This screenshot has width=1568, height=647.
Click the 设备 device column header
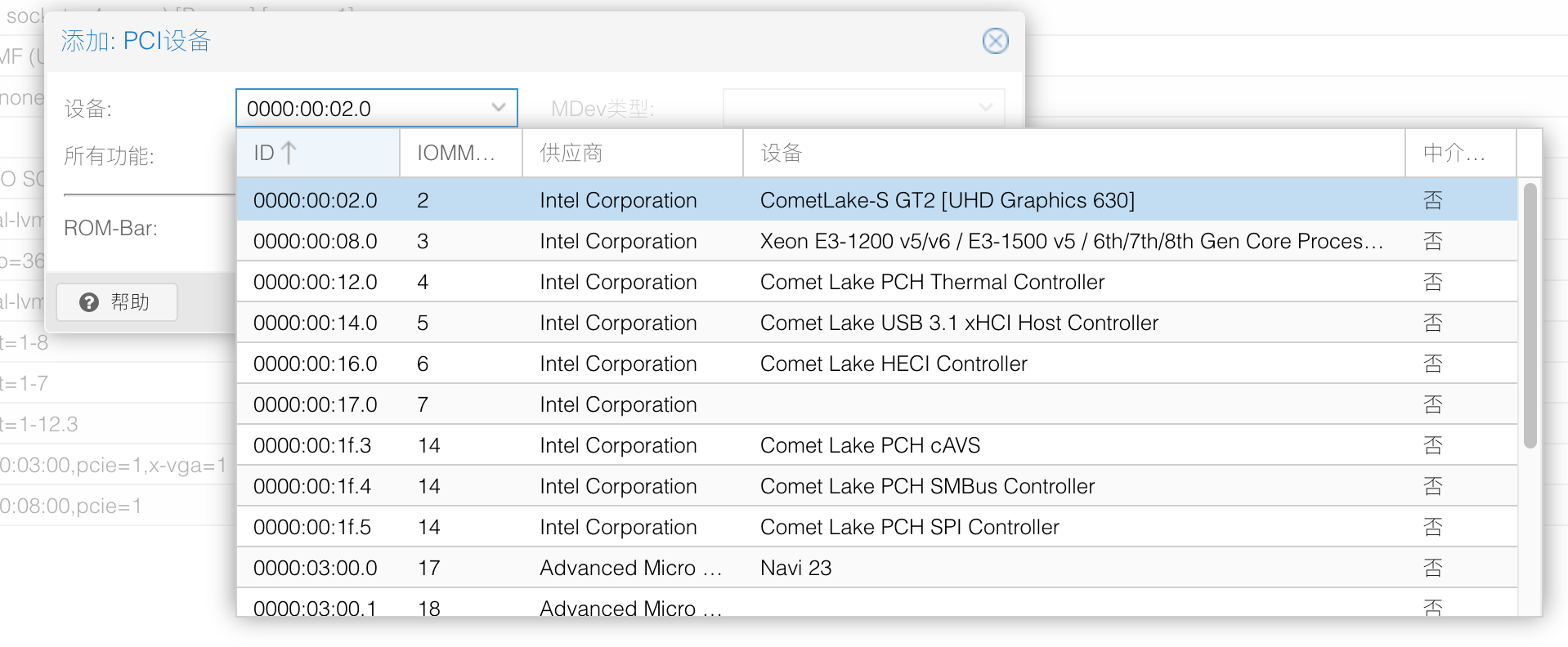(x=1074, y=153)
